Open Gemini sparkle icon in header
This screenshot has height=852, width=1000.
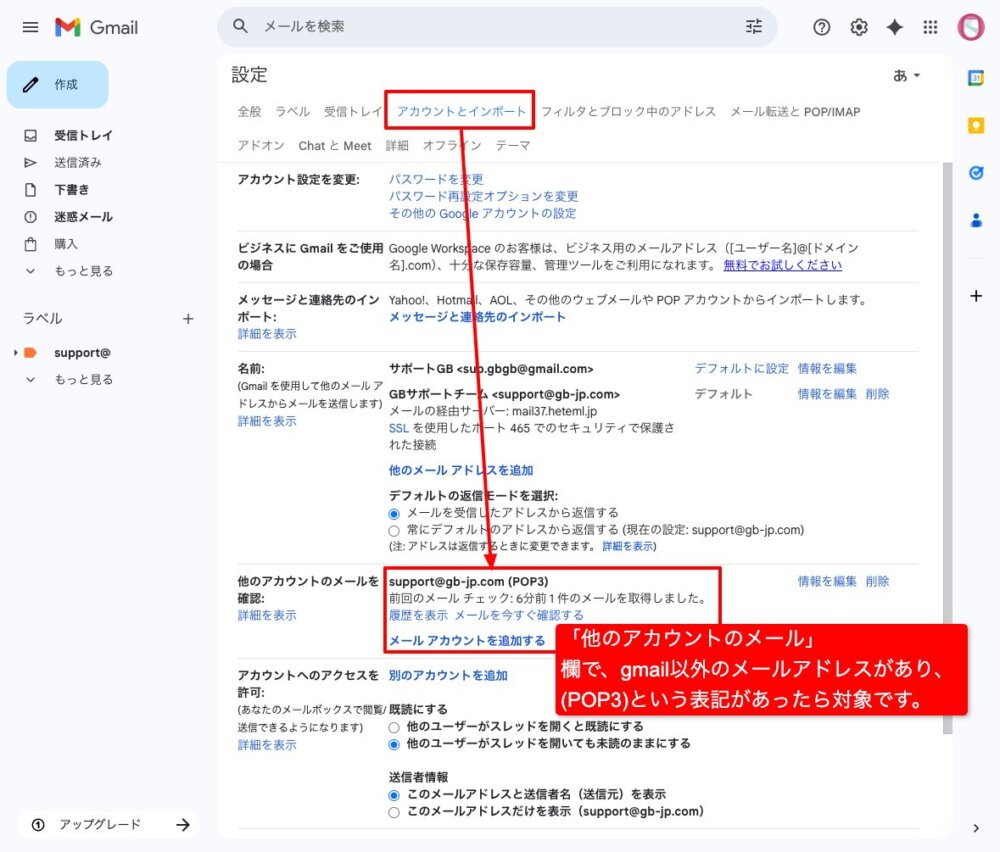point(894,27)
